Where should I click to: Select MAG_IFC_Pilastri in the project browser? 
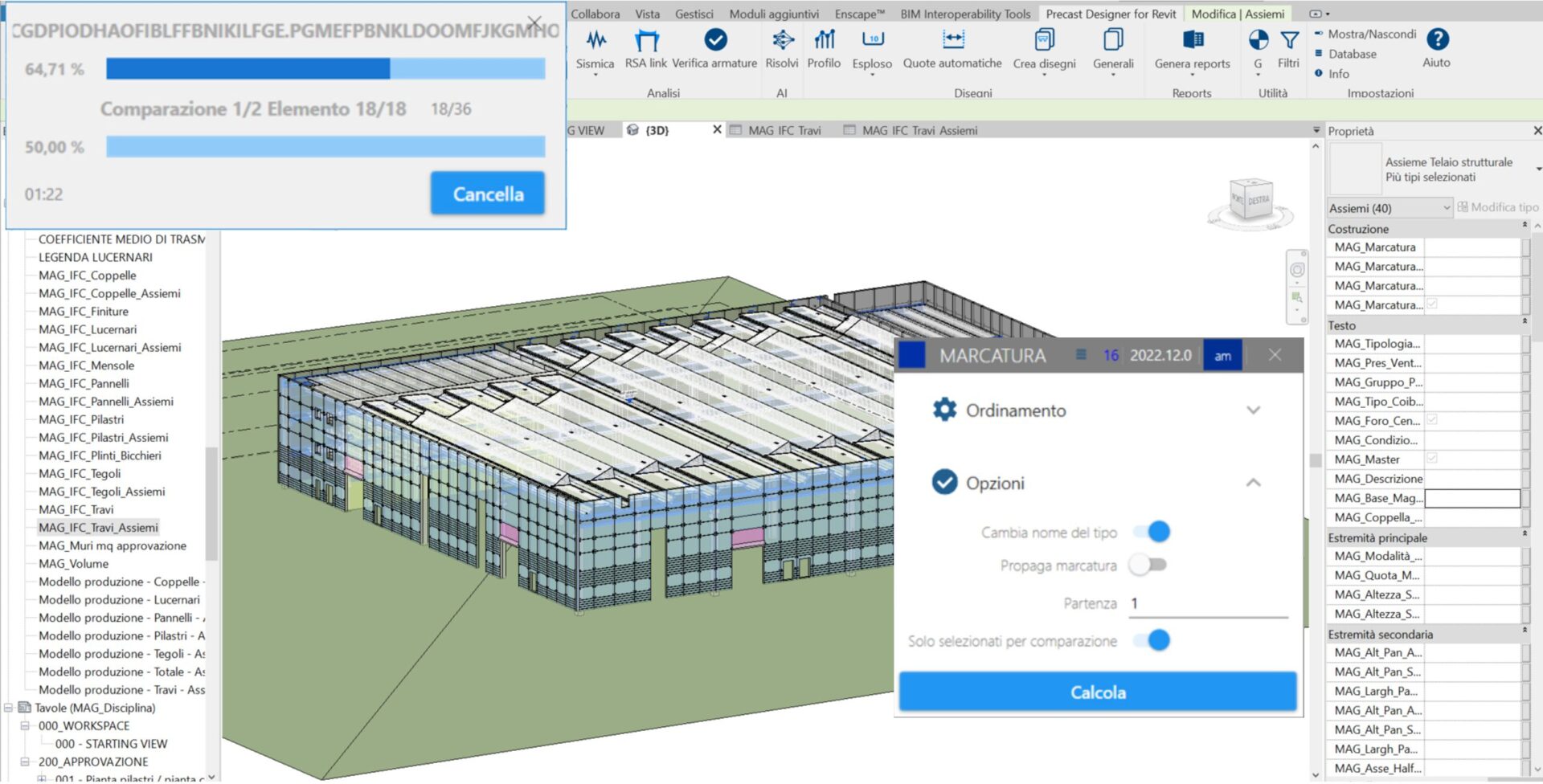pos(80,419)
